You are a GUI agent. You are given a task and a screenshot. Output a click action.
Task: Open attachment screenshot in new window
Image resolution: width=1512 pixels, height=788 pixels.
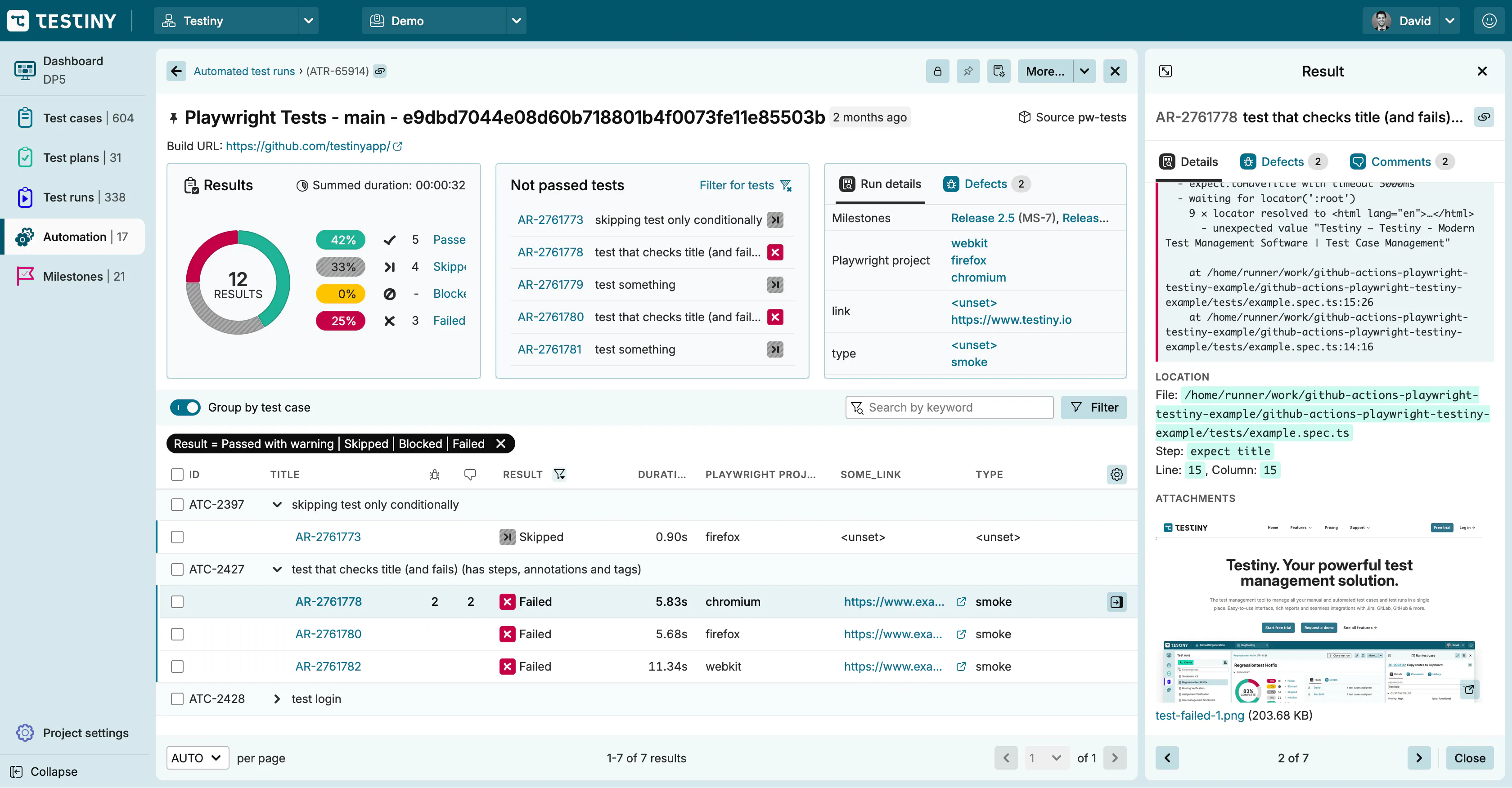[1469, 689]
